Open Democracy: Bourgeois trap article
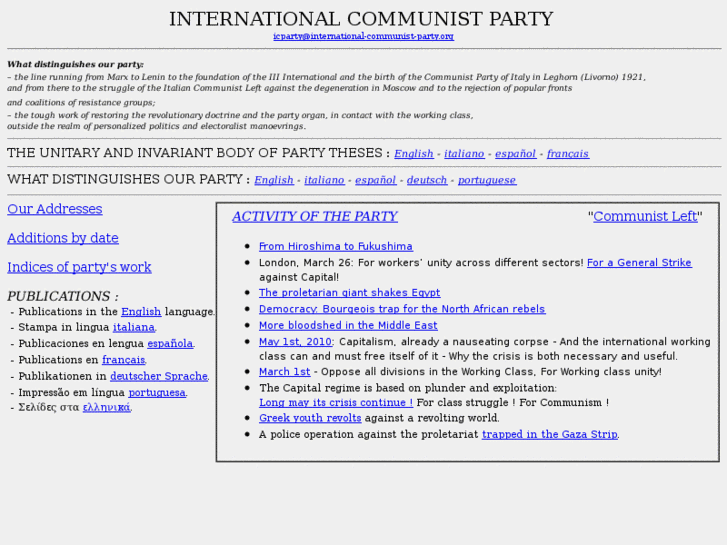The height and width of the screenshot is (545, 727). (x=402, y=309)
